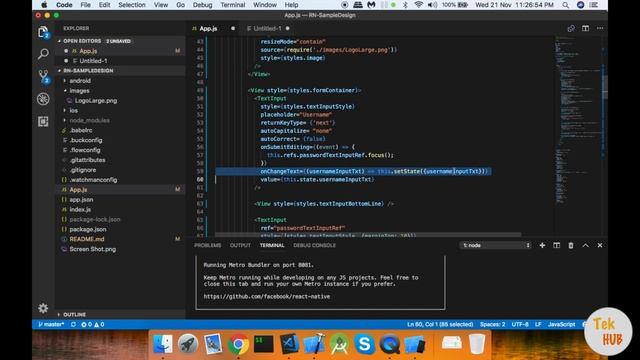This screenshot has height=360, width=640.
Task: Open Finder from the dock
Action: pos(162,344)
